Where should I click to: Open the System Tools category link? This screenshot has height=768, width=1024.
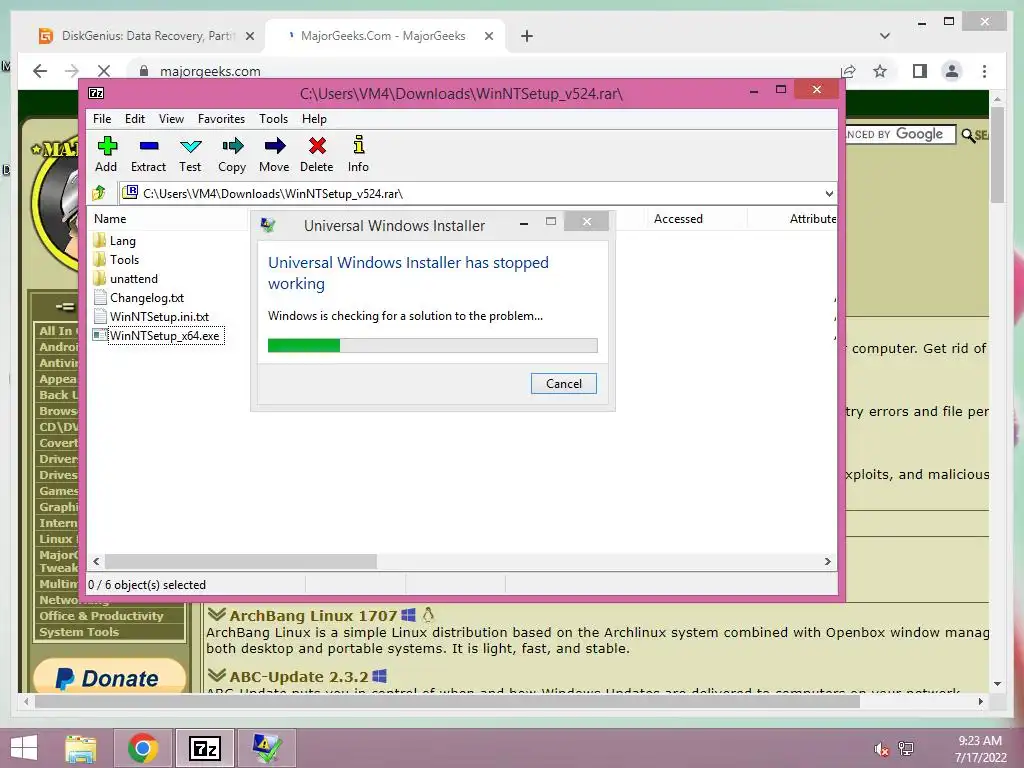79,632
